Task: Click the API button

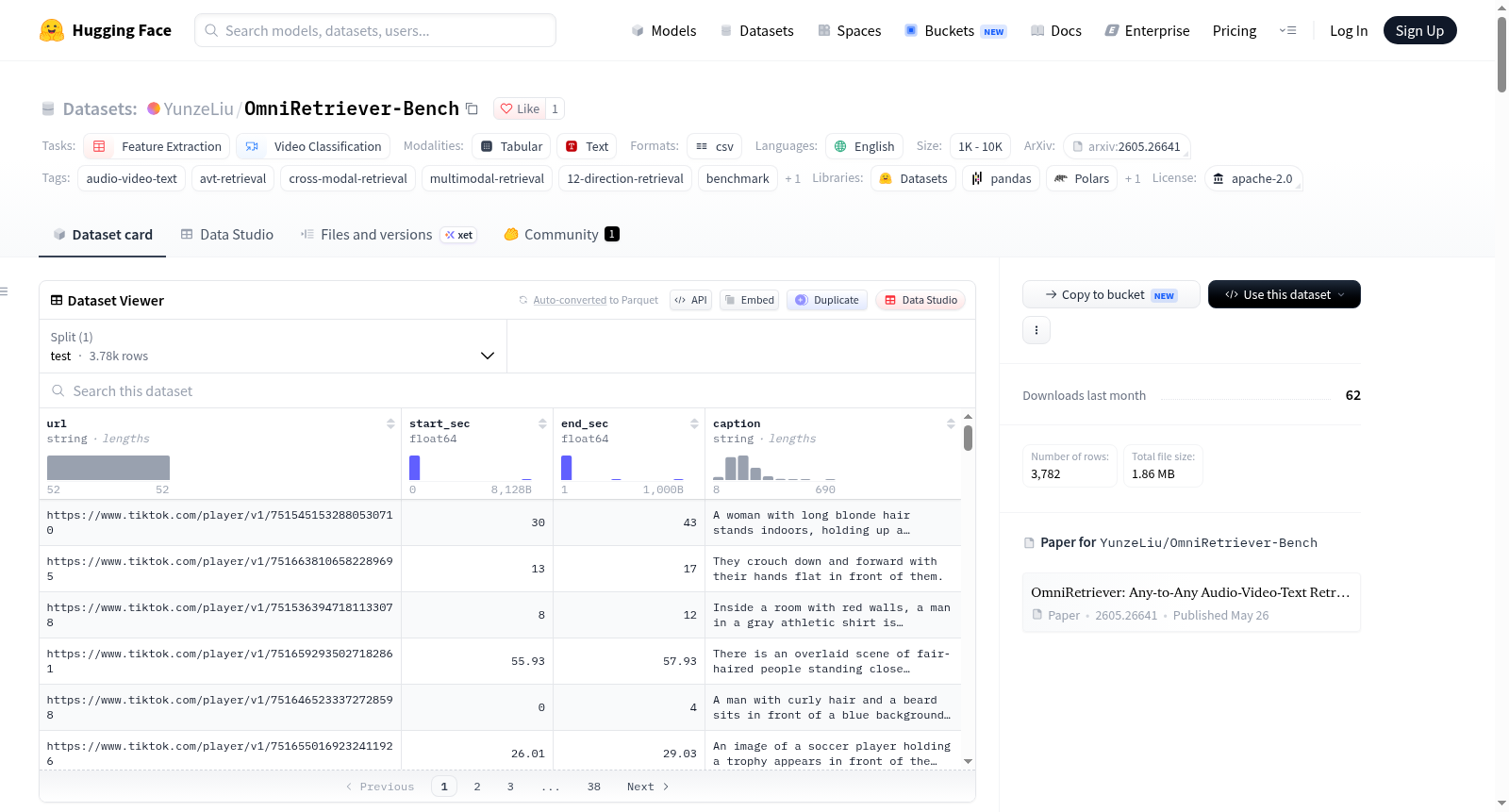Action: pos(690,300)
